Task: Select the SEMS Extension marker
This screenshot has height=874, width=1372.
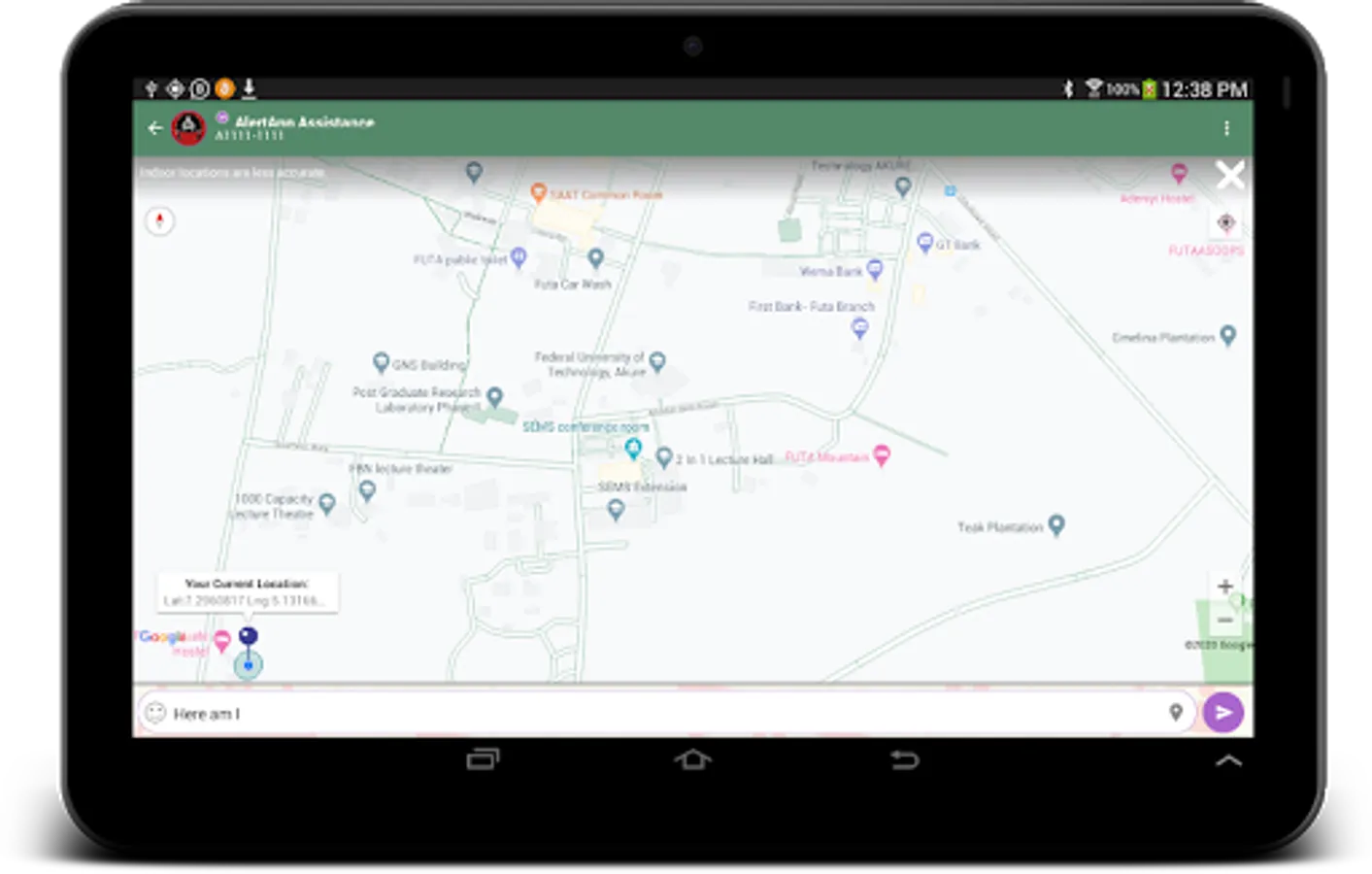Action: pos(615,510)
